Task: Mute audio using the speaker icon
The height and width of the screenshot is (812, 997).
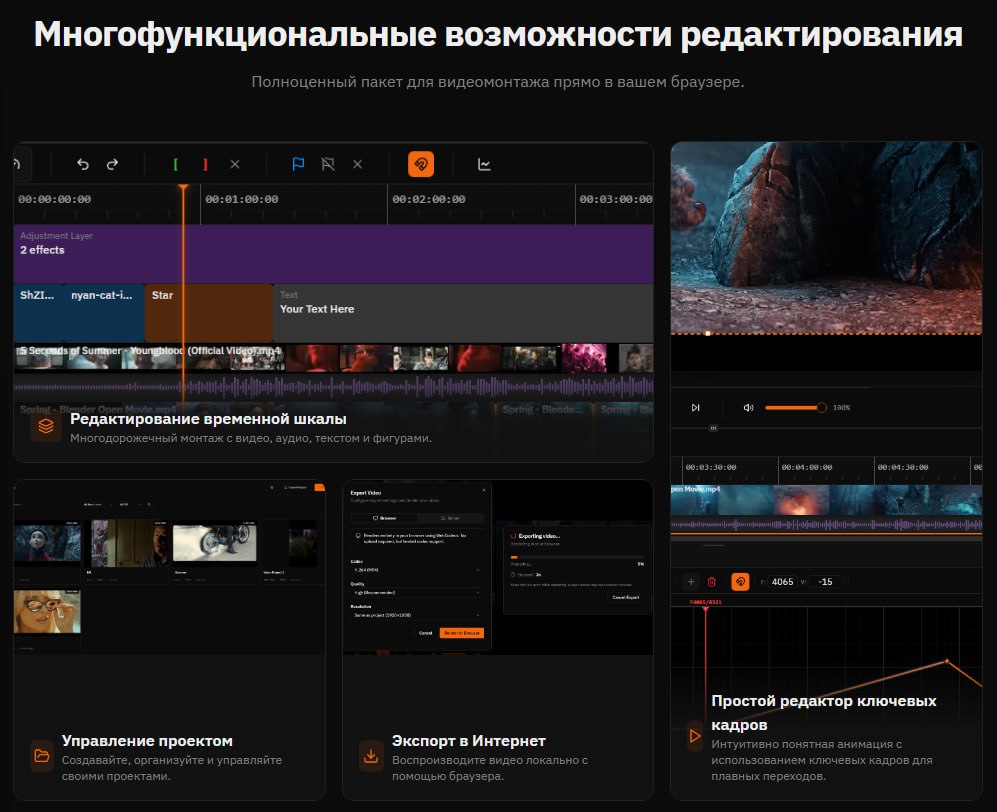Action: [748, 408]
